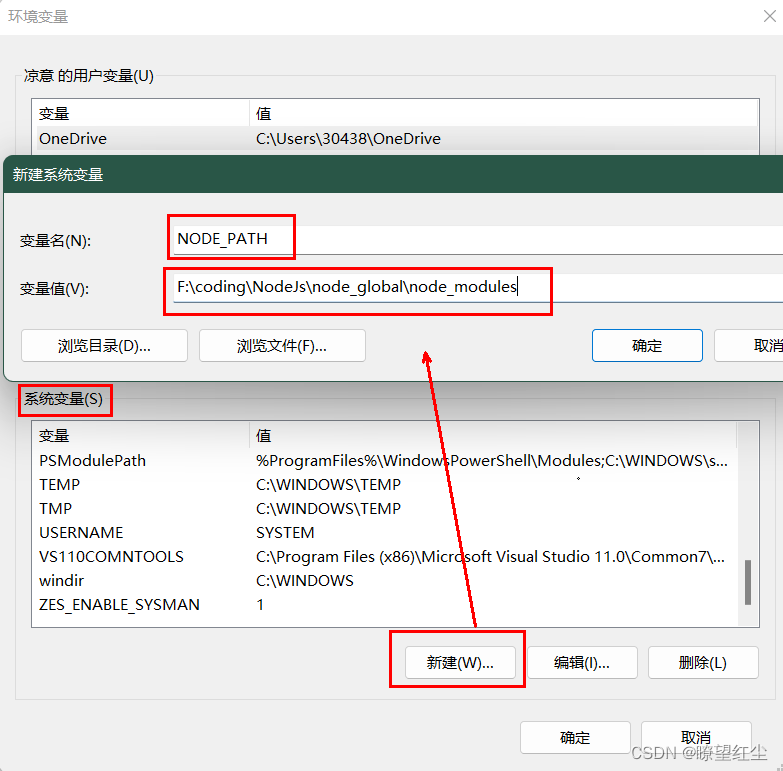Click 取消 at the bottom of the 环境变量 window
Screen dimensions: 783x771
click(696, 738)
